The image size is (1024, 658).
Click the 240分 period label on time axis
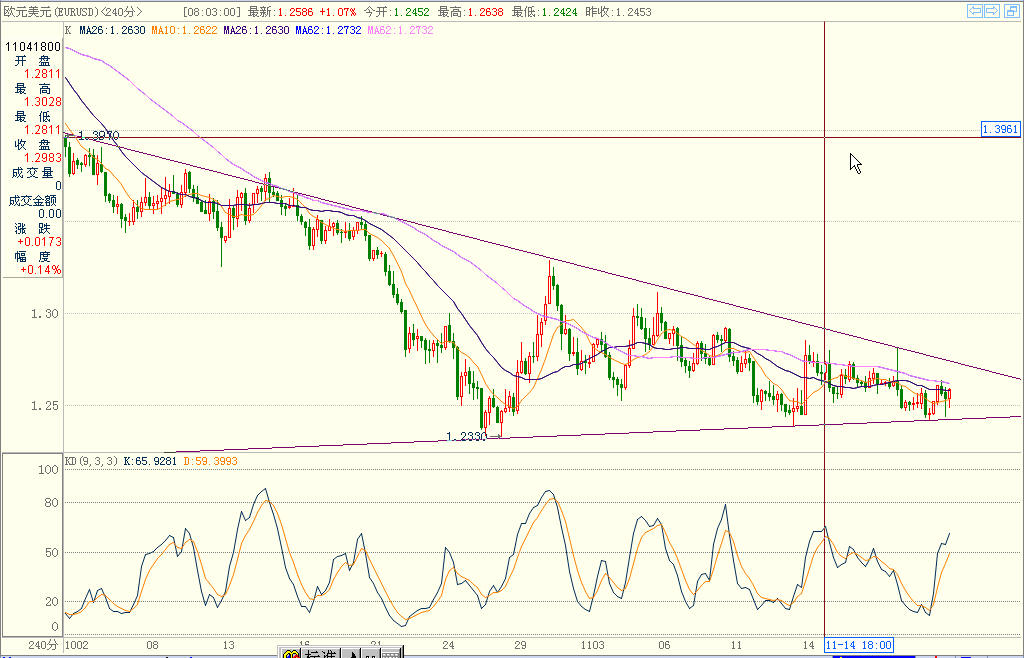click(43, 645)
